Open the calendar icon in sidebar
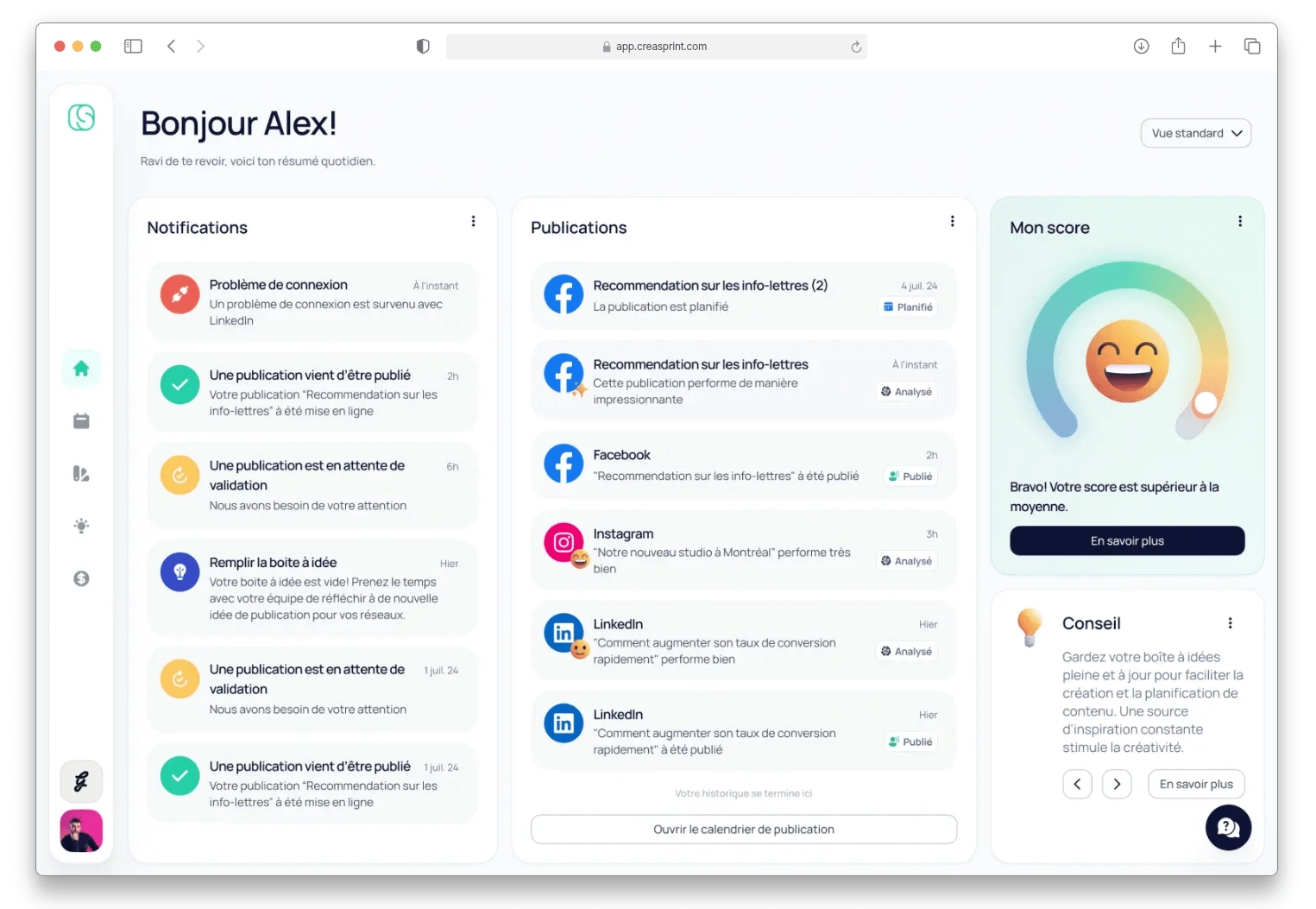This screenshot has width=1316, height=909. pyautogui.click(x=81, y=421)
